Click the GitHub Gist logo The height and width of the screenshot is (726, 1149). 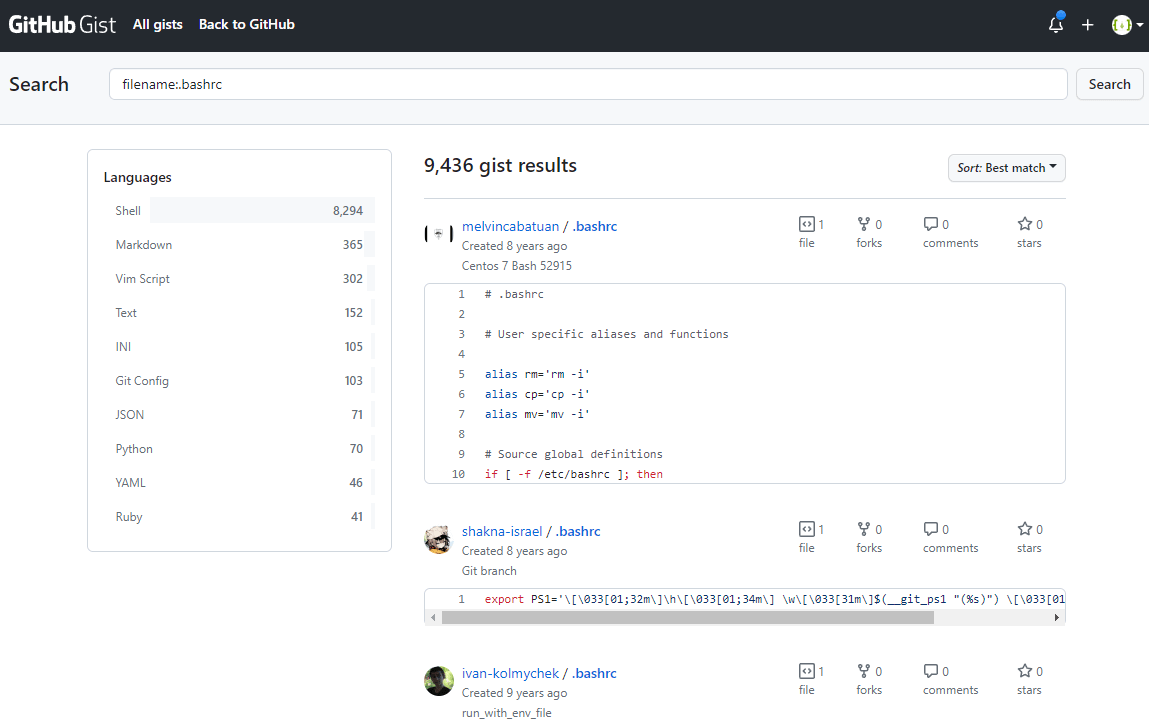62,25
